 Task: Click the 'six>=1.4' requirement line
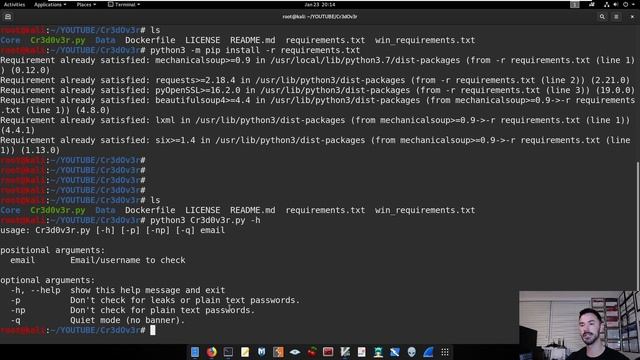click(315, 145)
